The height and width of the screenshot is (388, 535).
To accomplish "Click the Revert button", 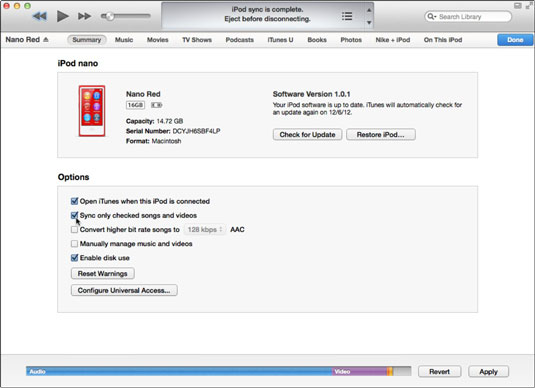I will (x=439, y=371).
